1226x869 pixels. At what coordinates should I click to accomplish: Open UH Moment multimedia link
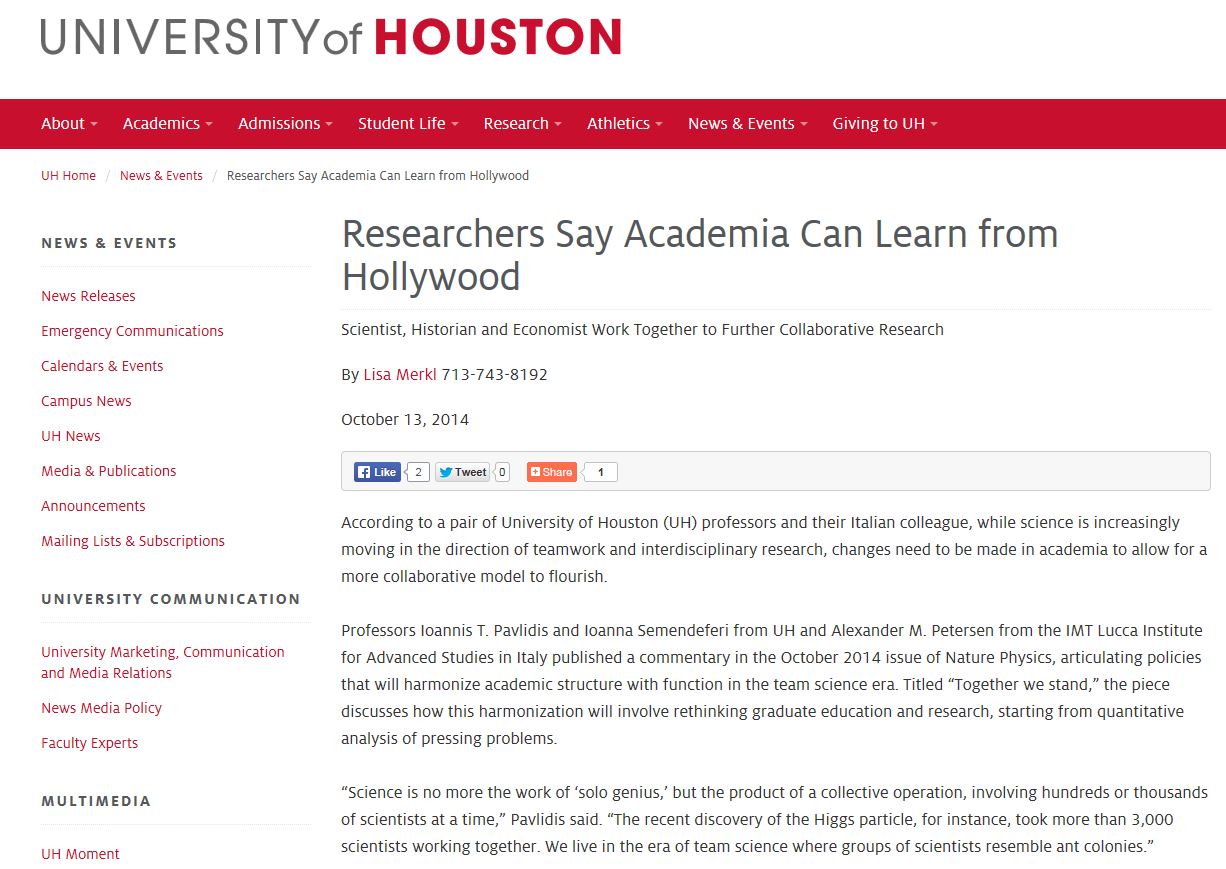pyautogui.click(x=80, y=854)
